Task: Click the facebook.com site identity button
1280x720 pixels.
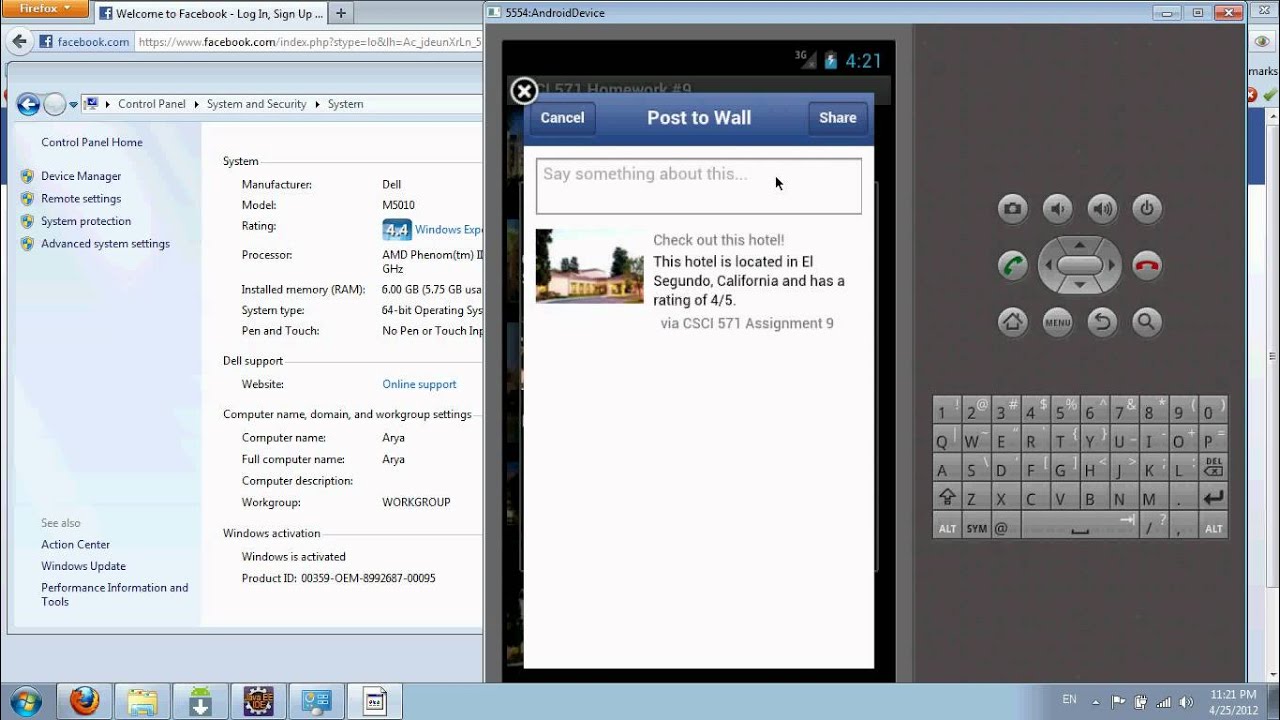Action: pos(85,42)
